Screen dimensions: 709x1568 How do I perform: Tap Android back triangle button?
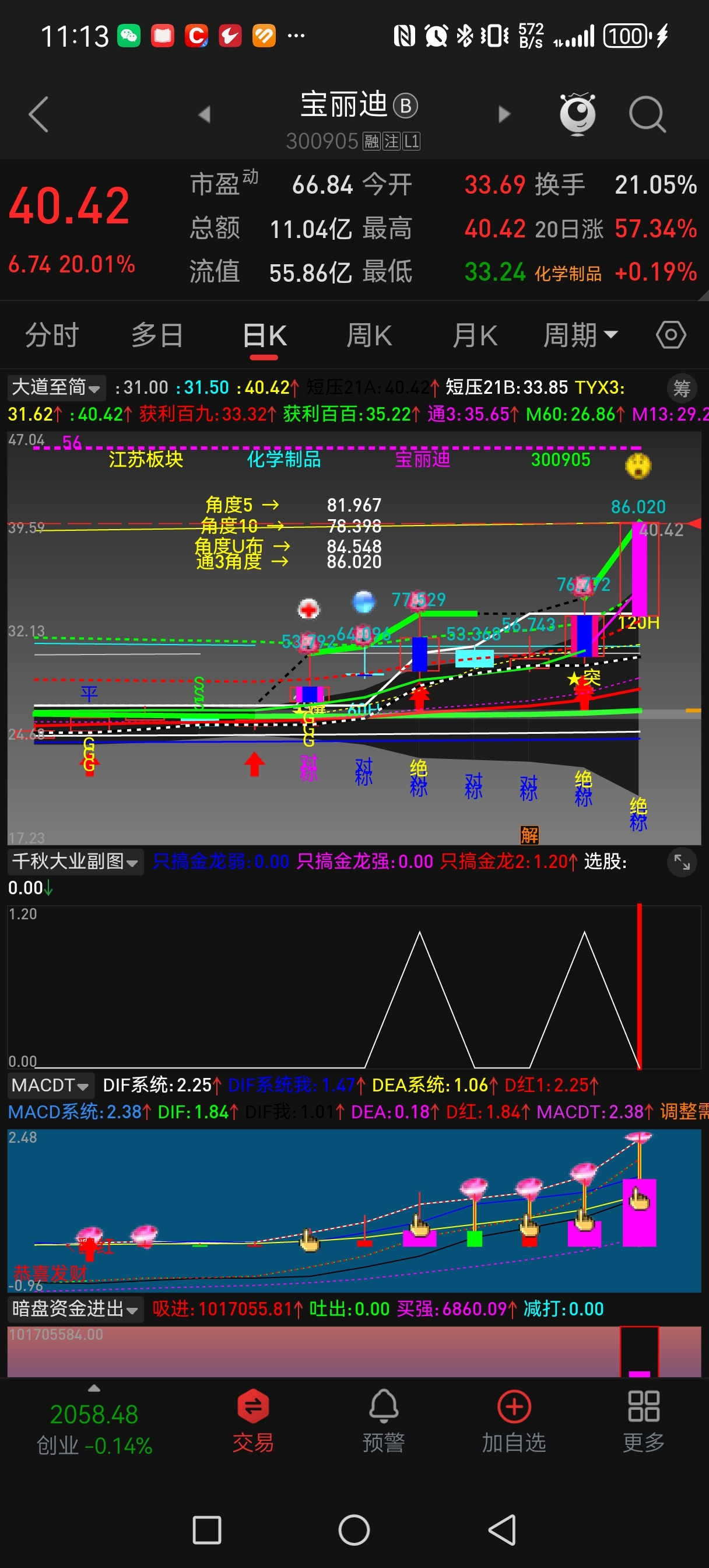[x=503, y=1529]
